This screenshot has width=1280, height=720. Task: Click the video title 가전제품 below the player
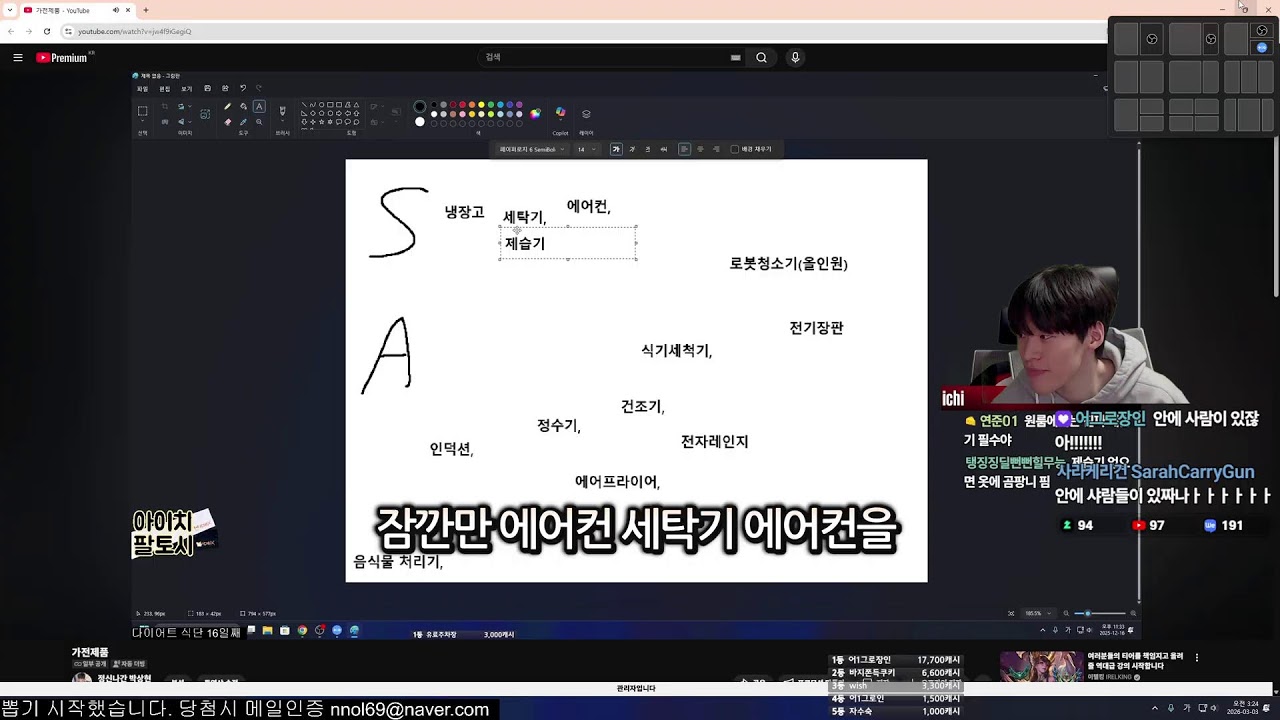(x=90, y=652)
